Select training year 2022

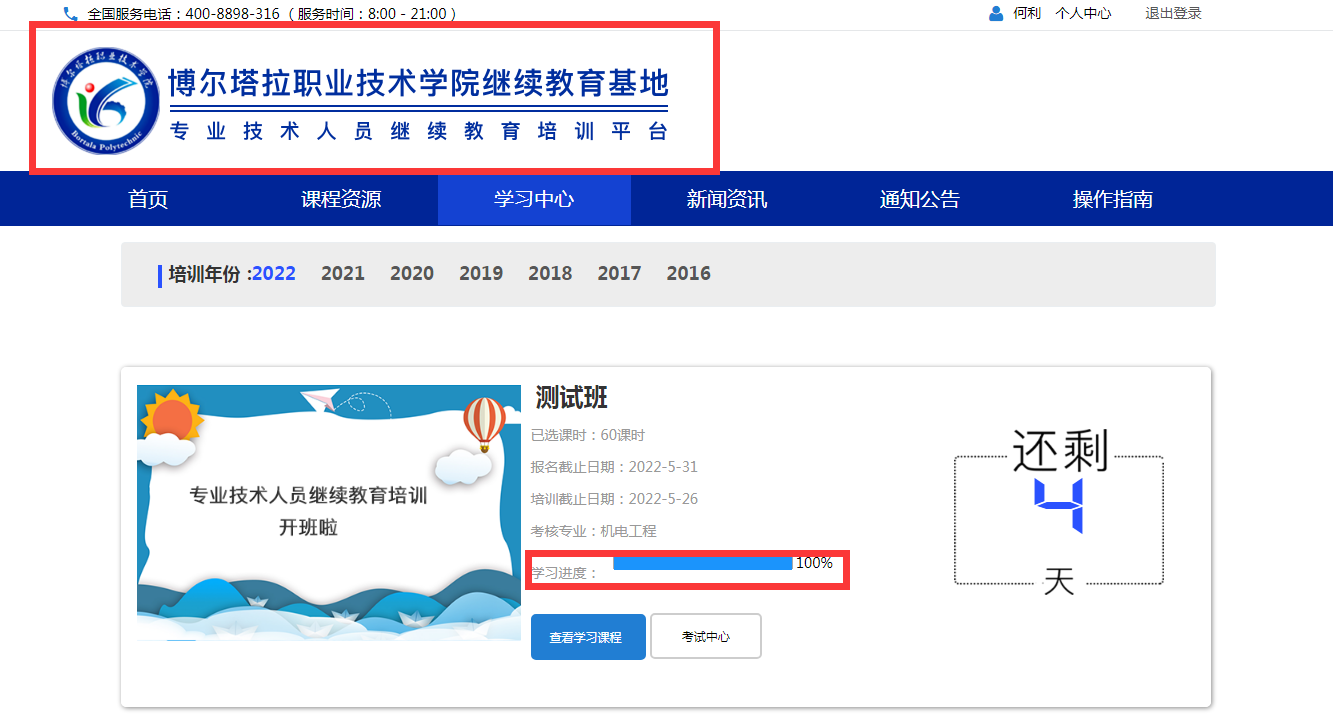tap(274, 274)
